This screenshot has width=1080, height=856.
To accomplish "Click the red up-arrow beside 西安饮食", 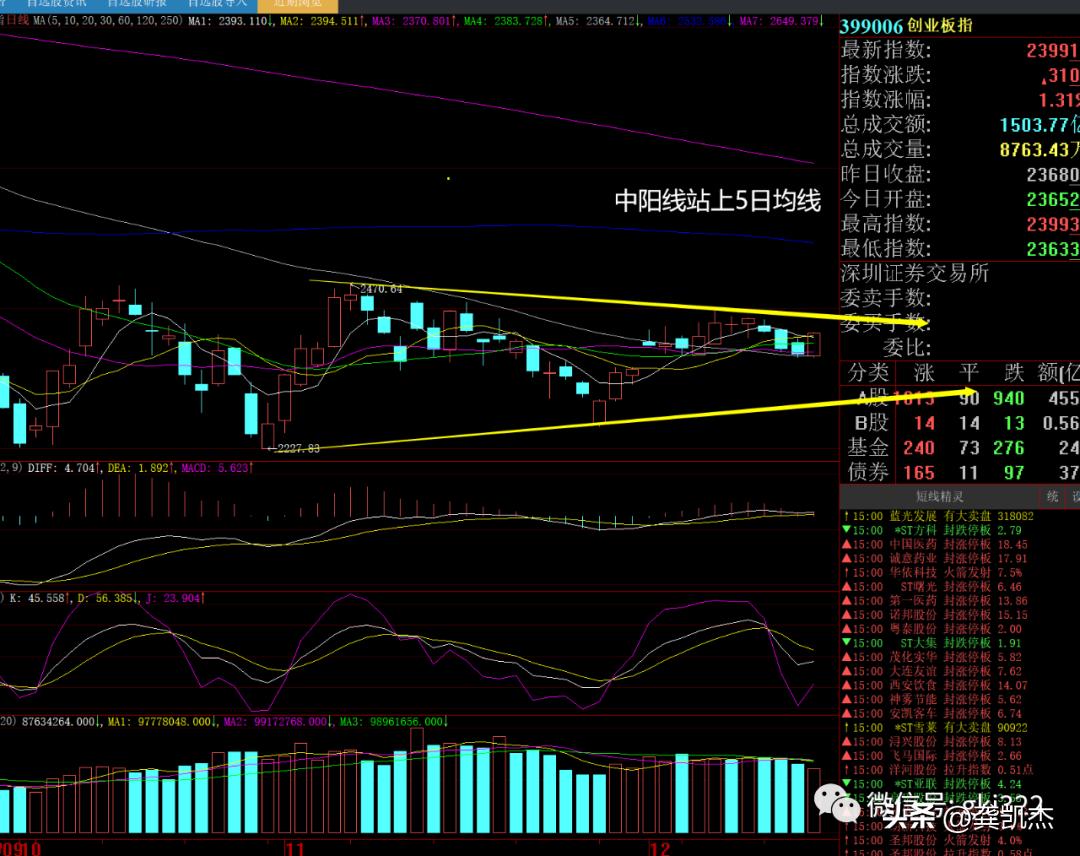I will [x=846, y=685].
